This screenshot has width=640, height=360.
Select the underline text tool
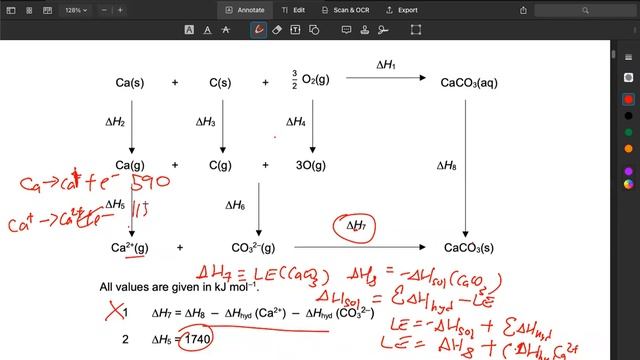(207, 30)
